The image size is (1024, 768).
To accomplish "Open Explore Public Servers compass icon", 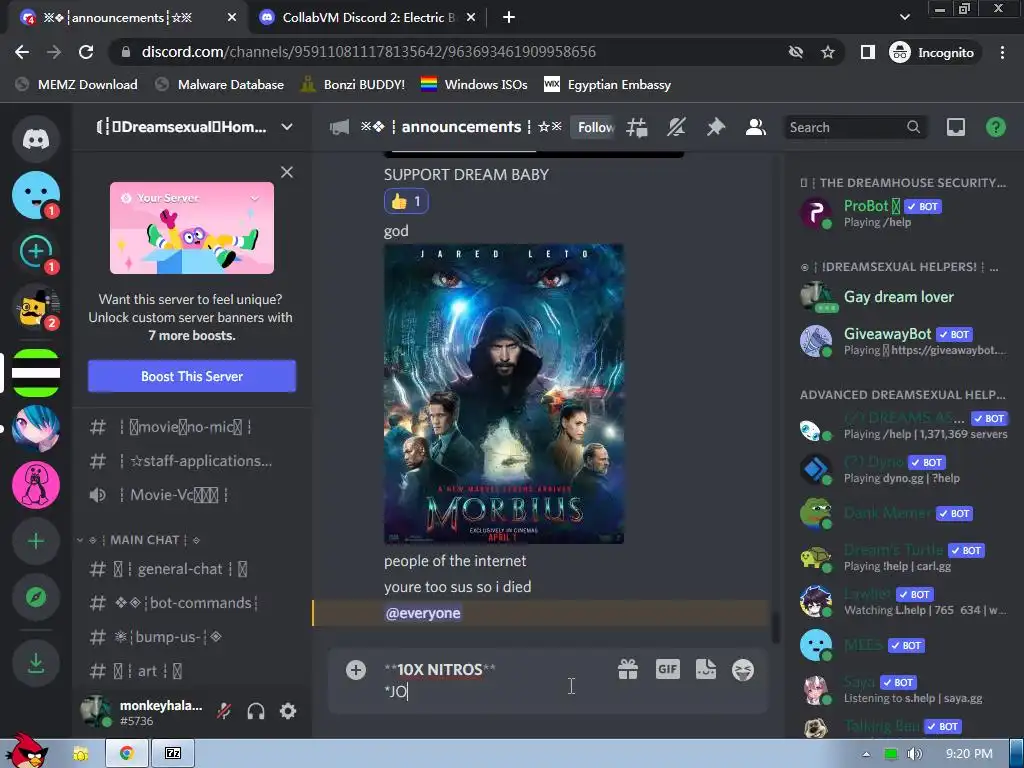I will [36, 597].
